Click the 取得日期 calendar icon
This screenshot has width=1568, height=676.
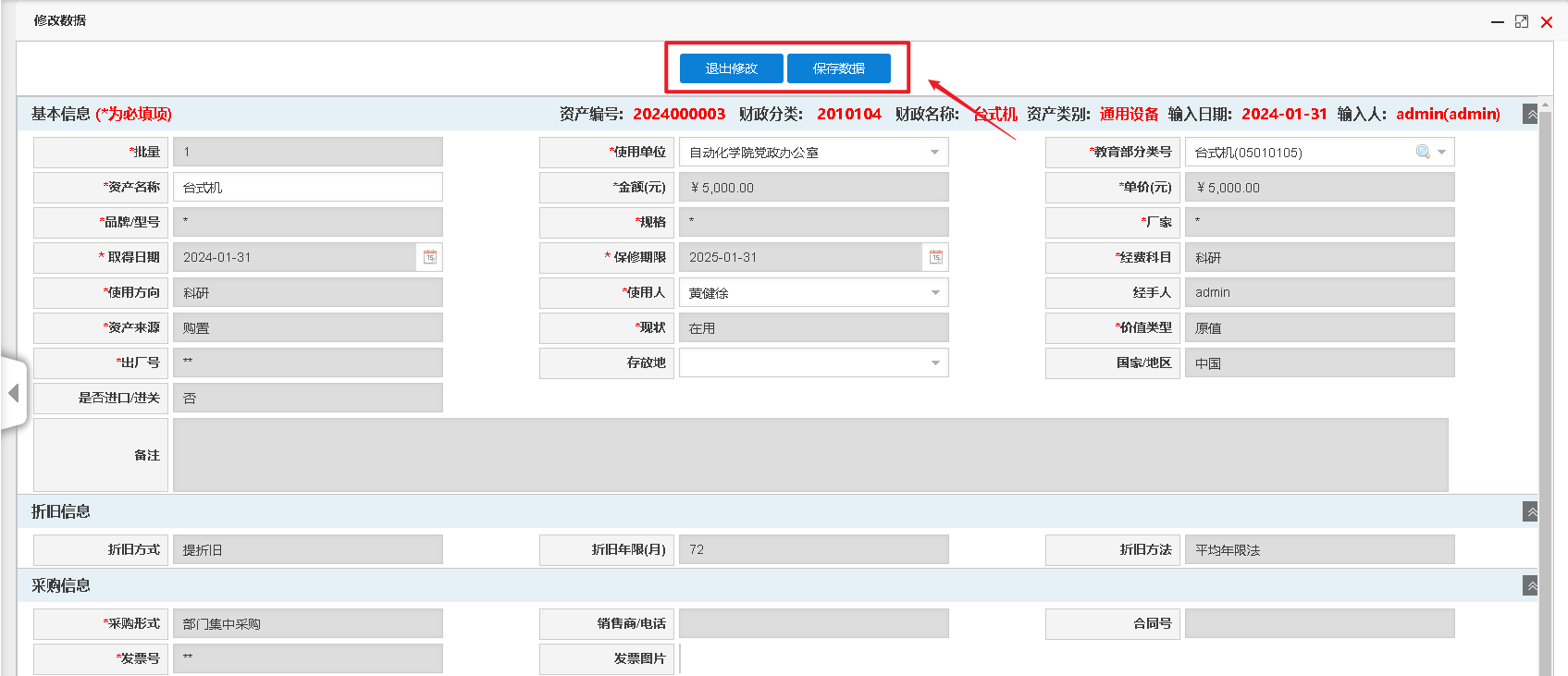(x=430, y=257)
